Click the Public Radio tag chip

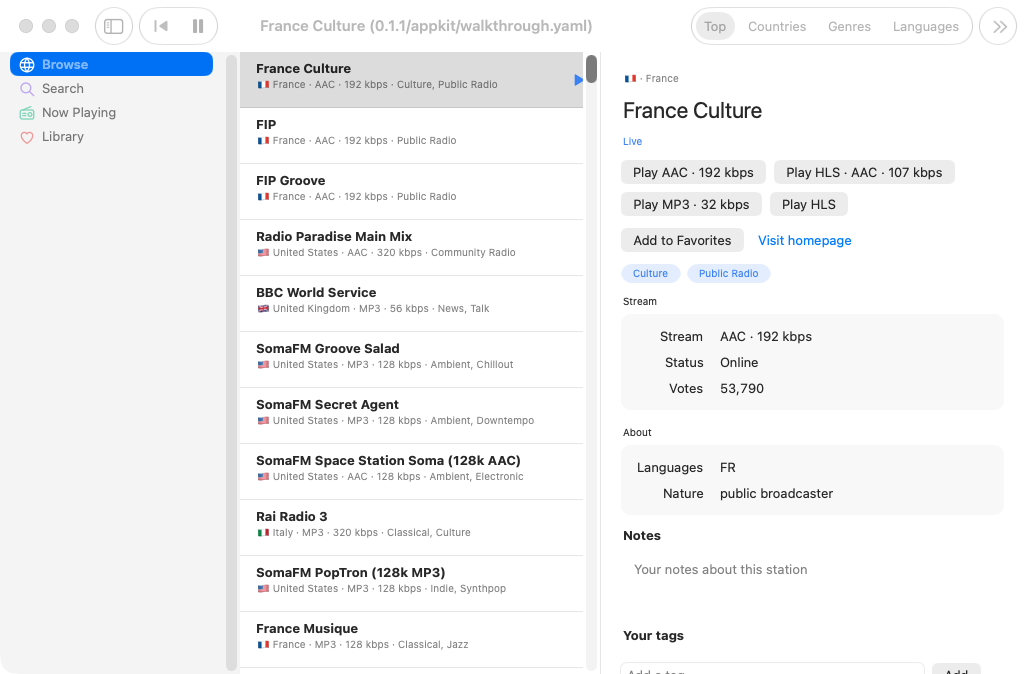pos(728,274)
